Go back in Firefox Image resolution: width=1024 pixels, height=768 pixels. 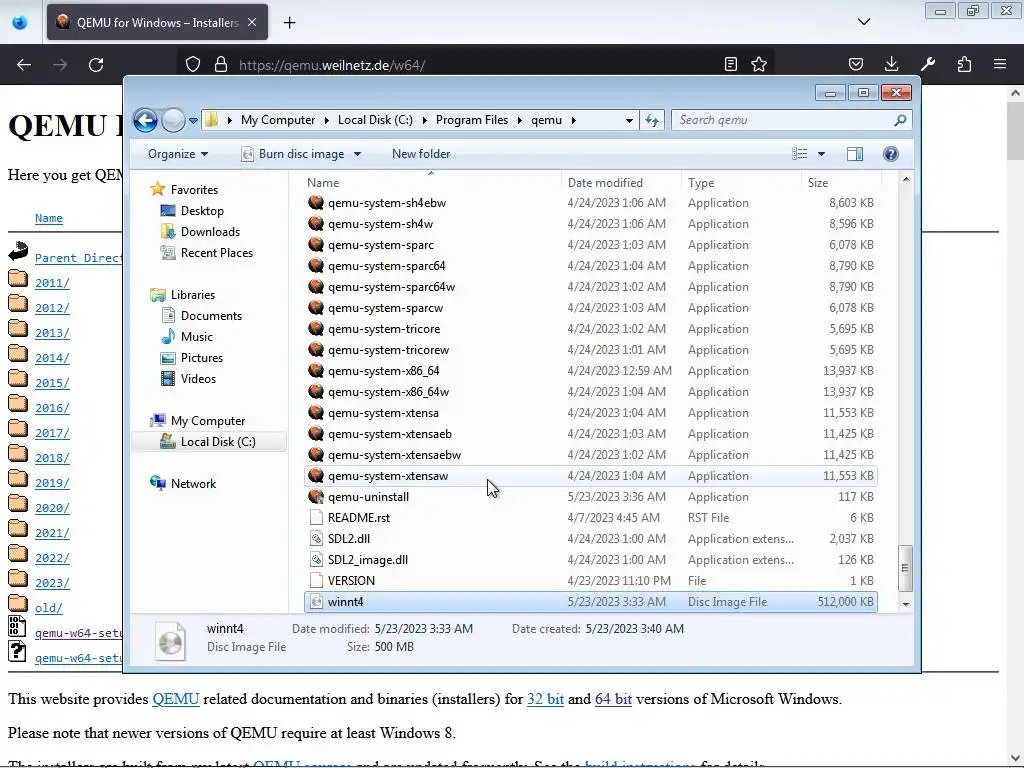pyautogui.click(x=24, y=65)
